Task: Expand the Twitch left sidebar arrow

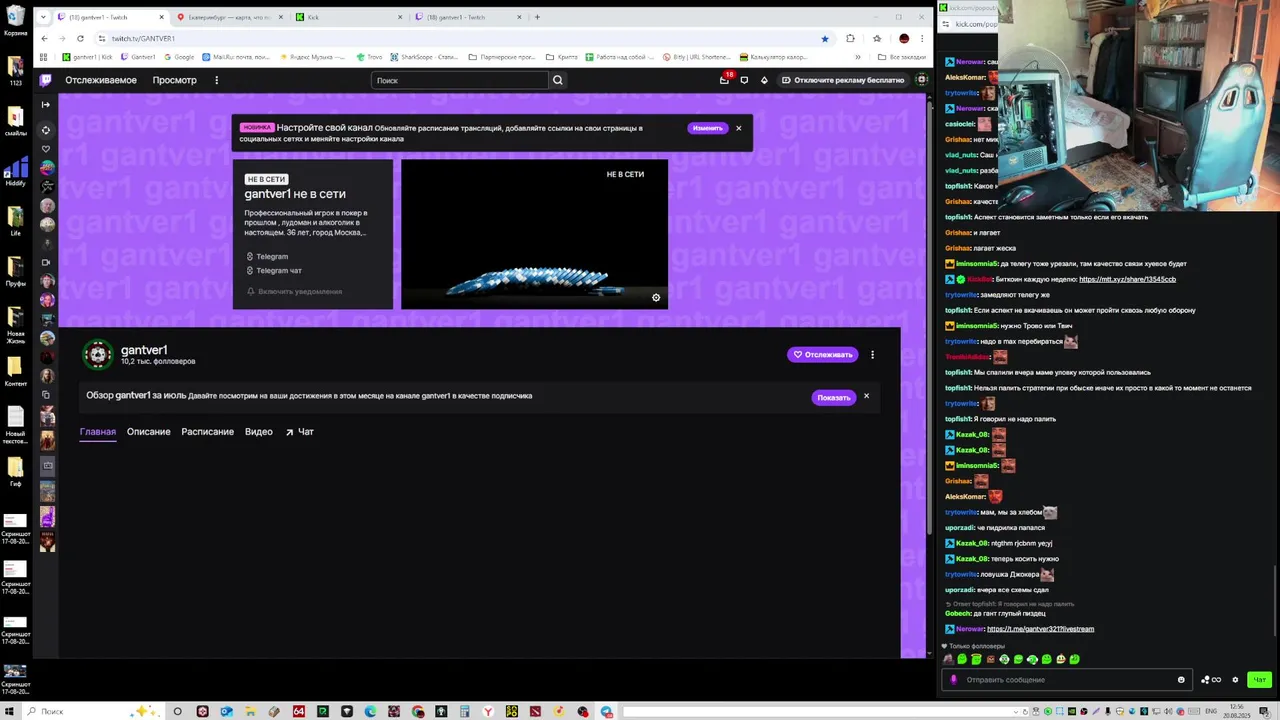Action: 46,104
